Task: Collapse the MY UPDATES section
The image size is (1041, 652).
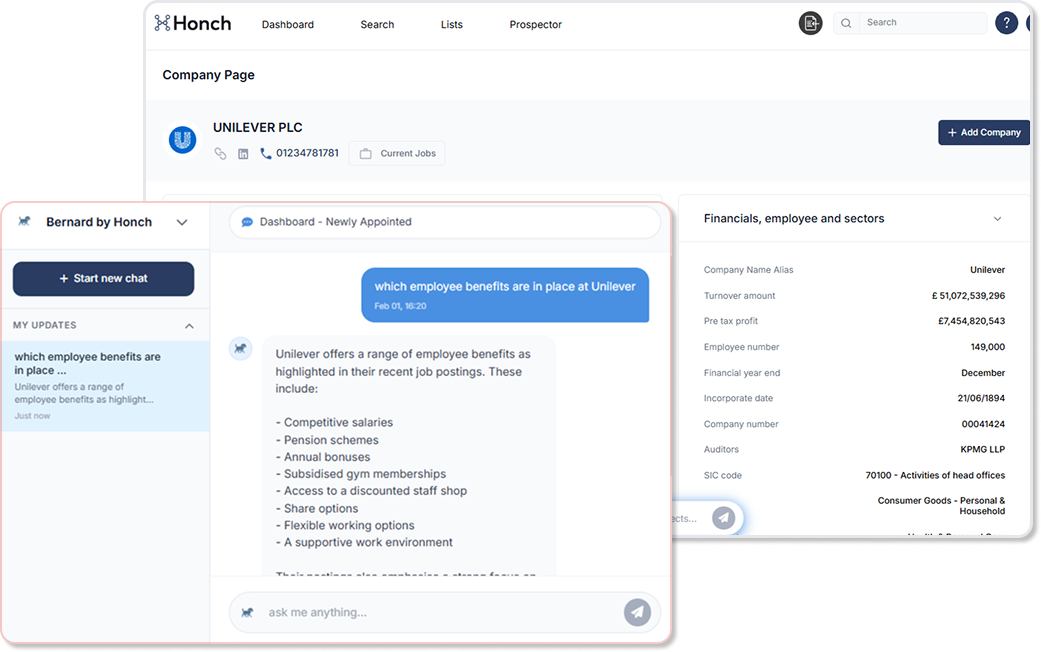Action: tap(189, 326)
